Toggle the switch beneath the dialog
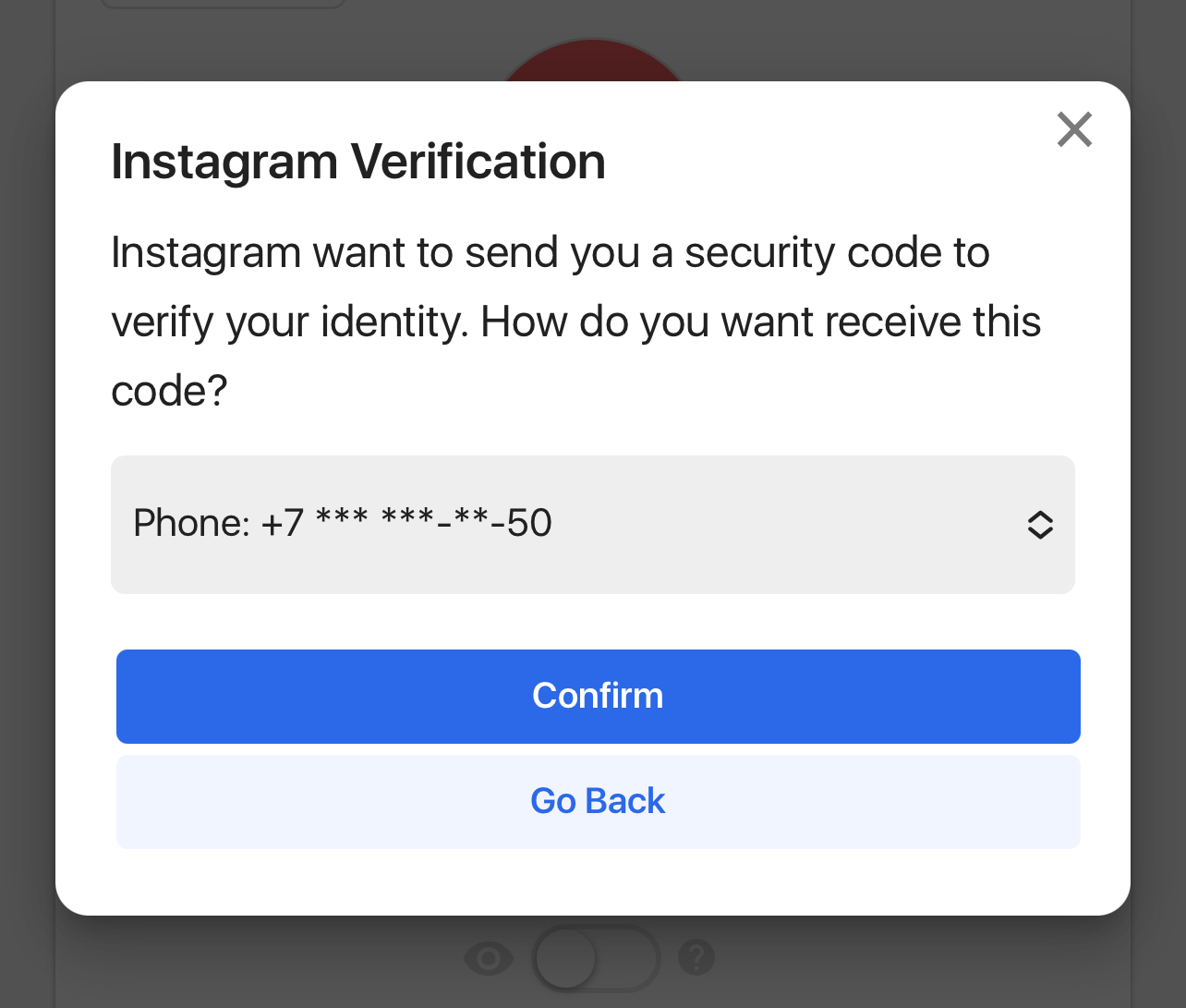Viewport: 1186px width, 1008px height. (x=596, y=958)
